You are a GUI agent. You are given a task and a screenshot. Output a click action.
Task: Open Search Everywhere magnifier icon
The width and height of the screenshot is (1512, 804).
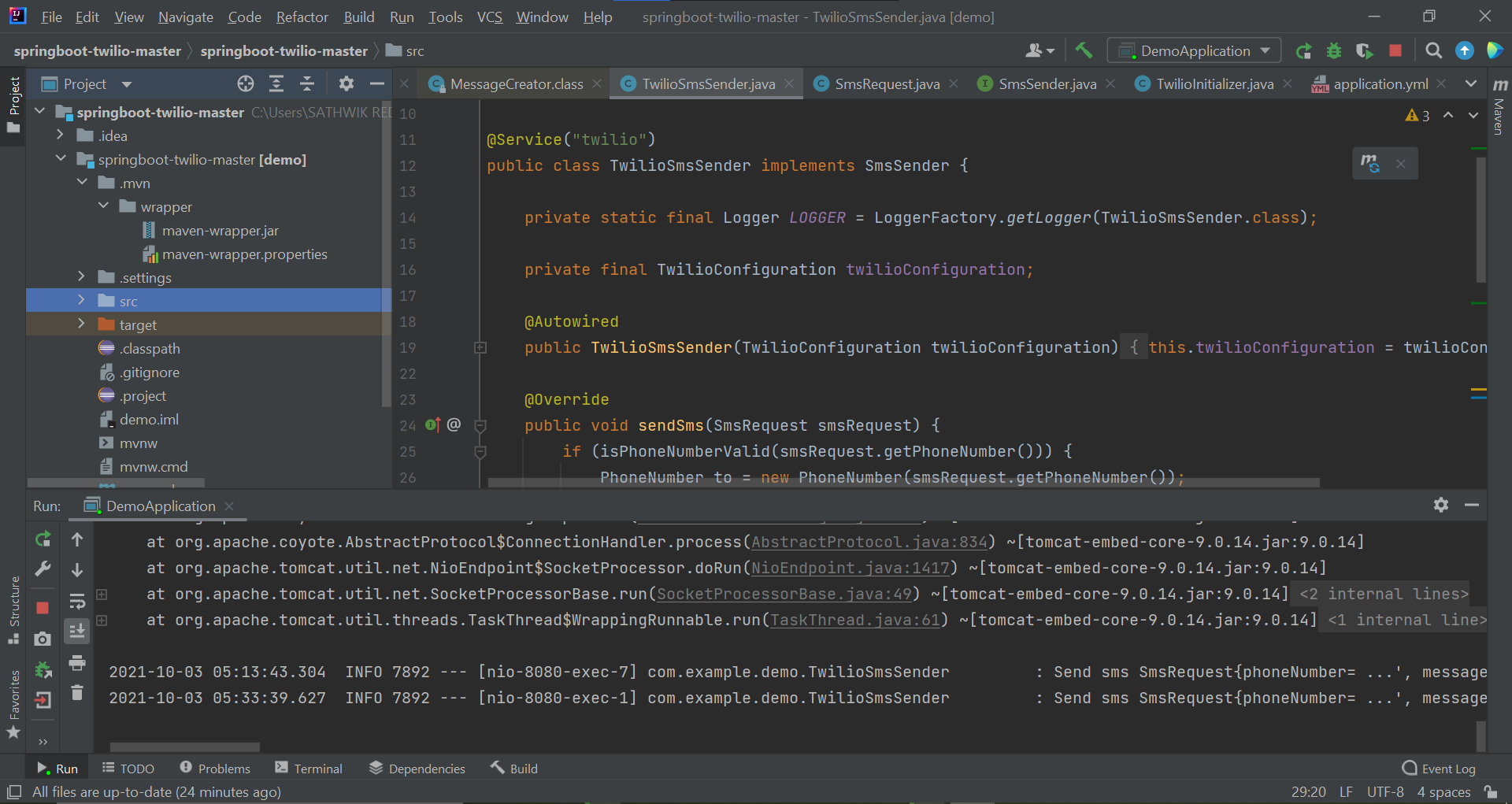point(1434,50)
